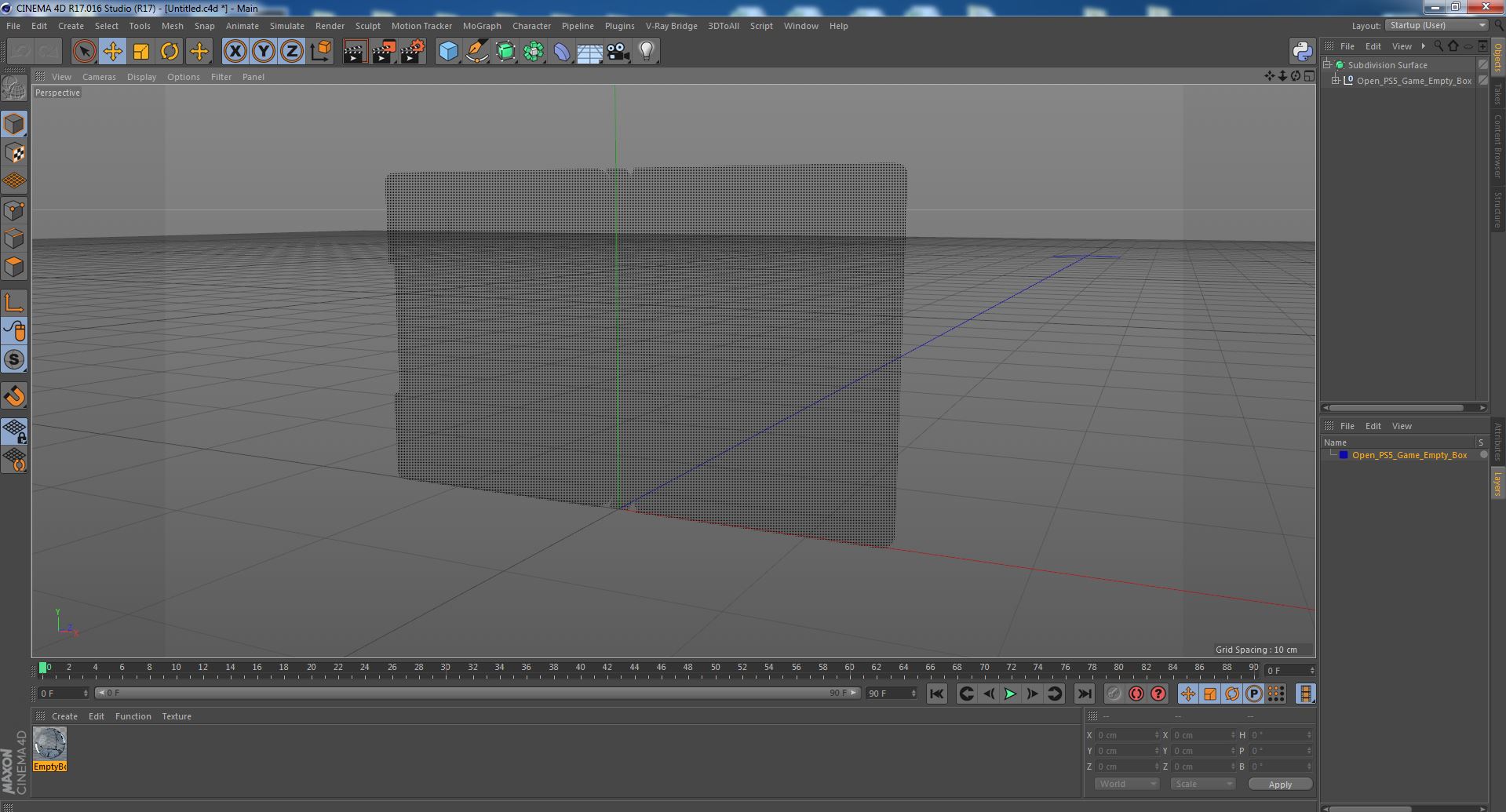Viewport: 1506px width, 812px height.
Task: Toggle X axis lock
Action: [235, 52]
